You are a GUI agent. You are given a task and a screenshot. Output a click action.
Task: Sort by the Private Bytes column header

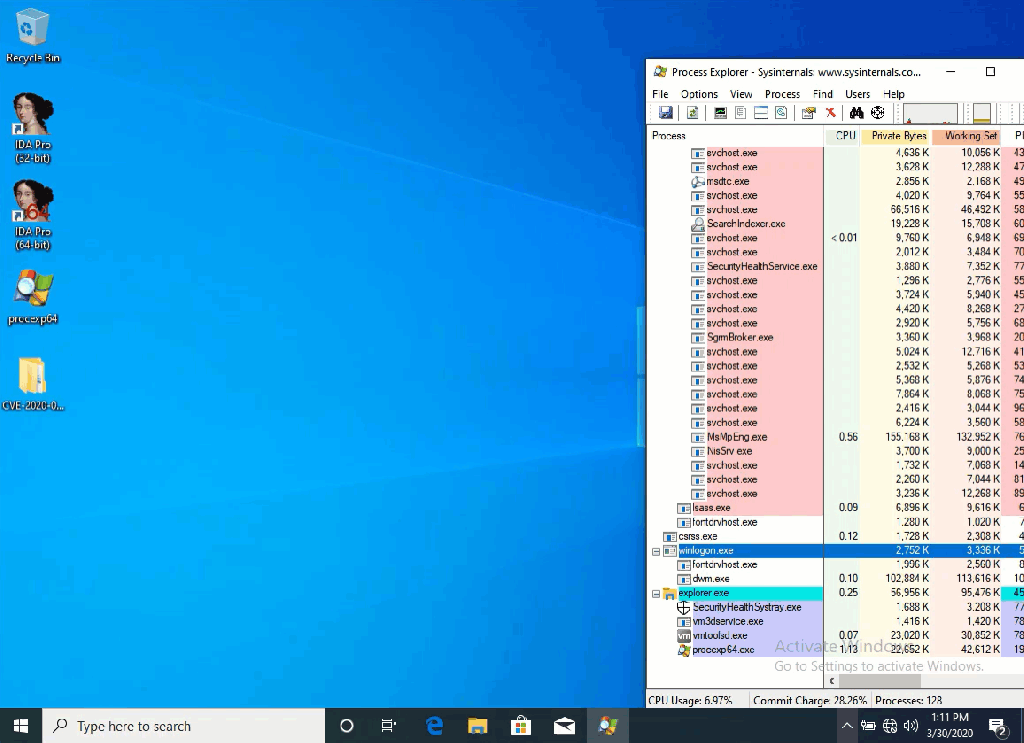tap(897, 136)
